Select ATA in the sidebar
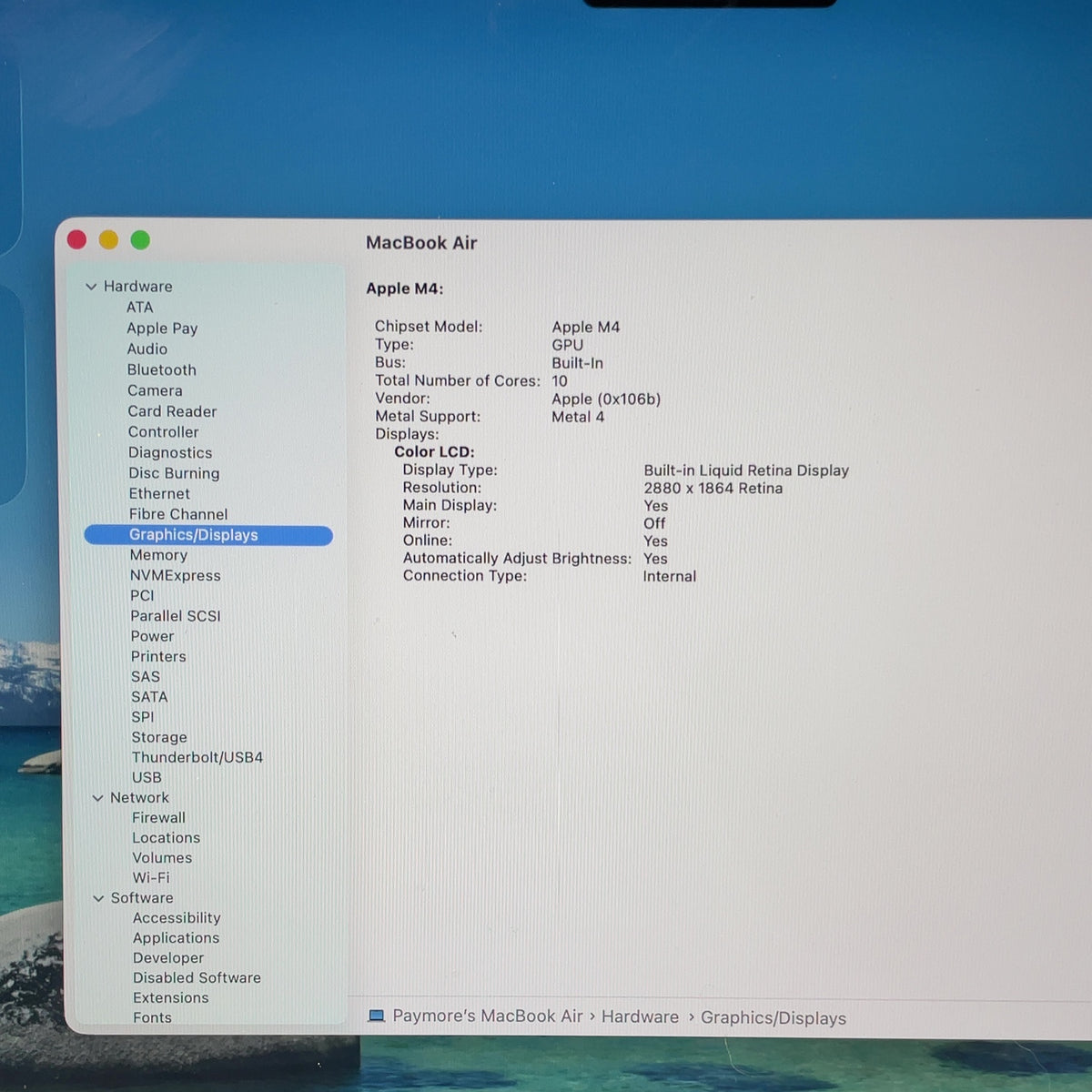 [x=140, y=308]
